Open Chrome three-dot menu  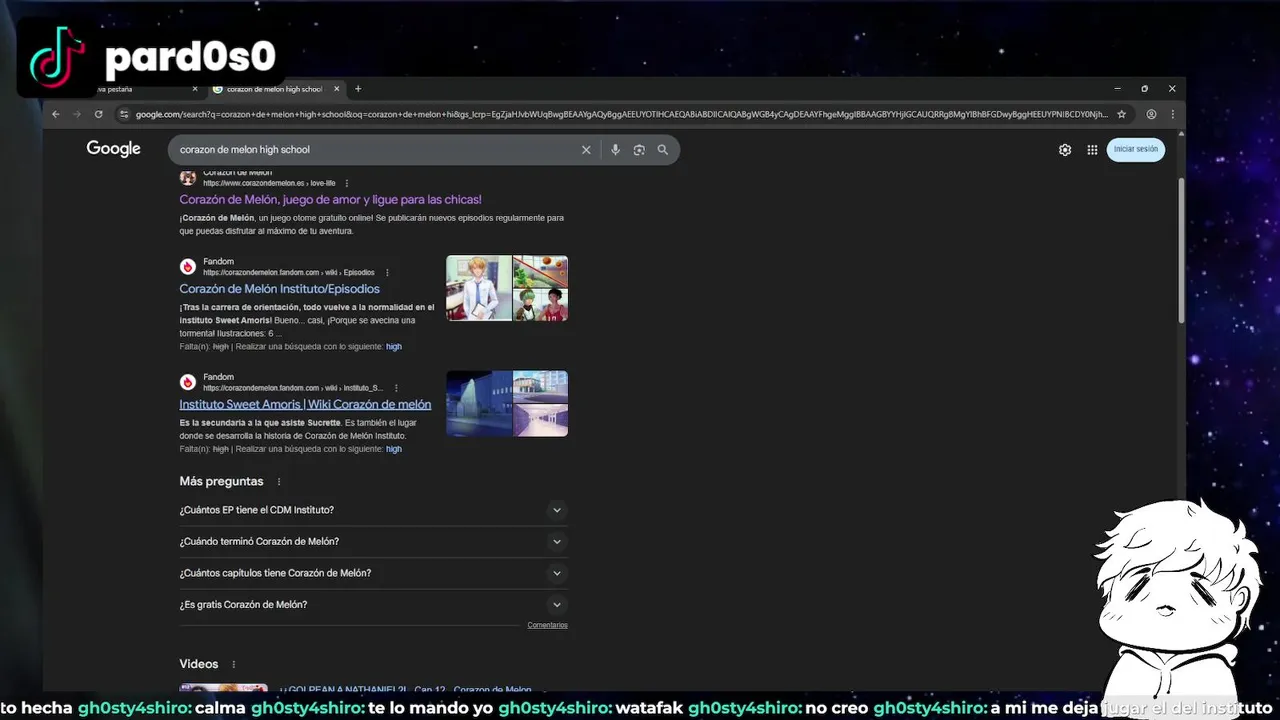point(1172,114)
